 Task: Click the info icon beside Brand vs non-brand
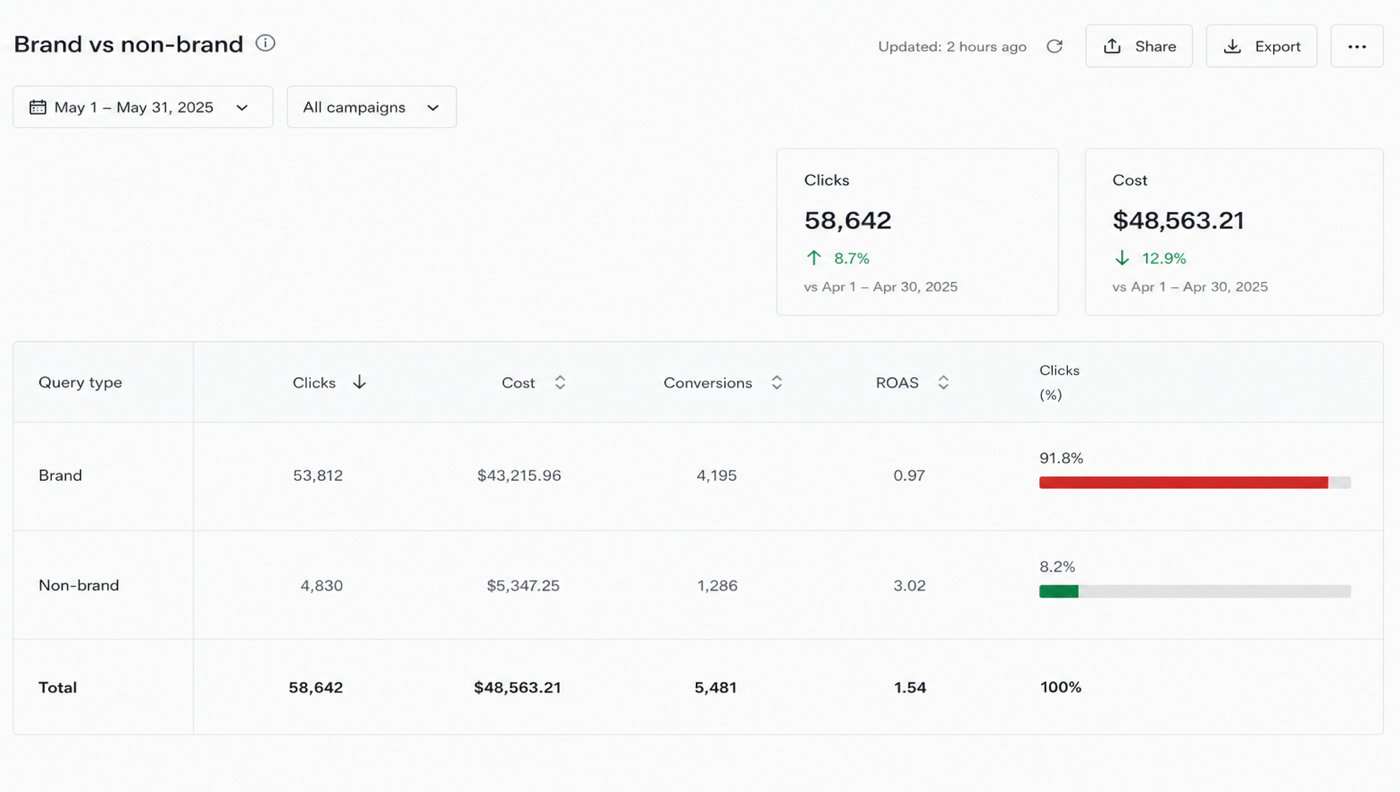[265, 43]
